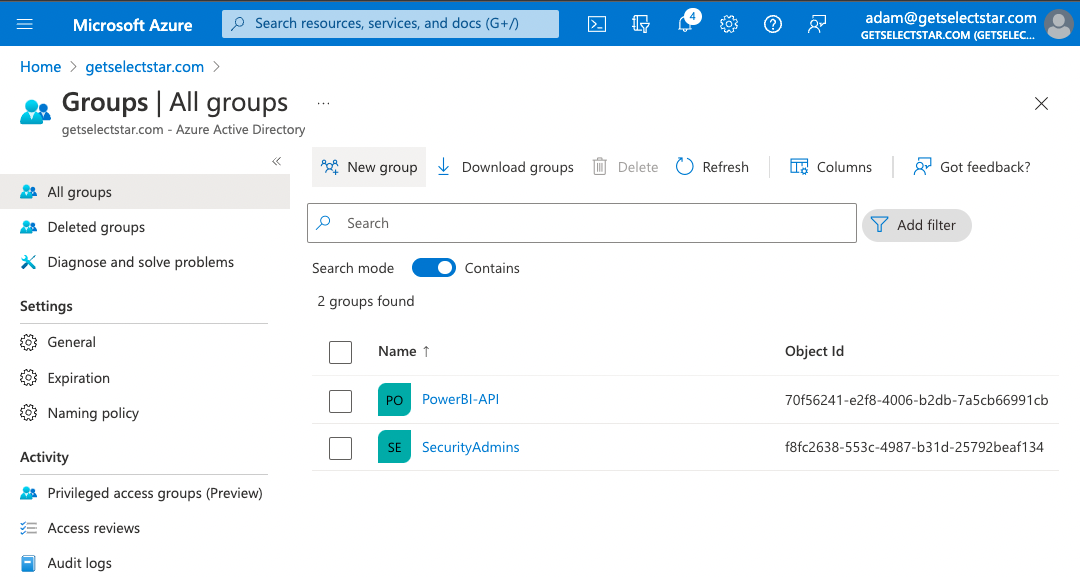Open the hamburger portal menu
The width and height of the screenshot is (1080, 577).
[x=25, y=24]
